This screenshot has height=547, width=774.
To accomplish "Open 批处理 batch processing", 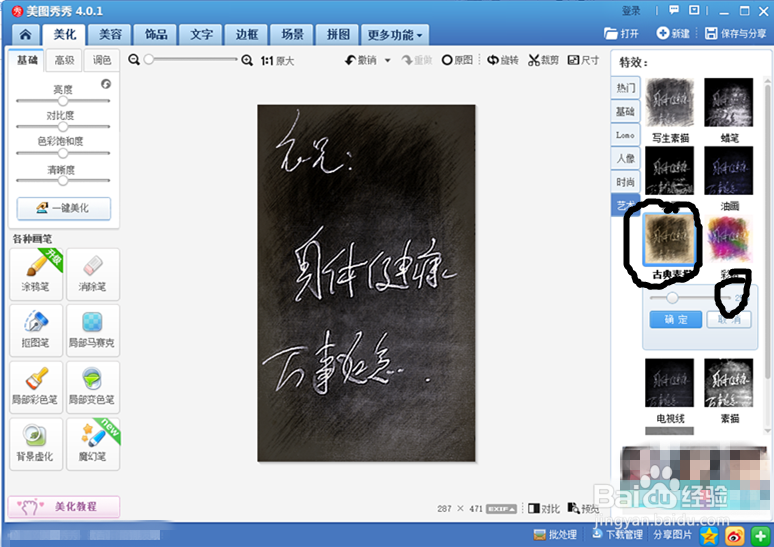I will 555,535.
